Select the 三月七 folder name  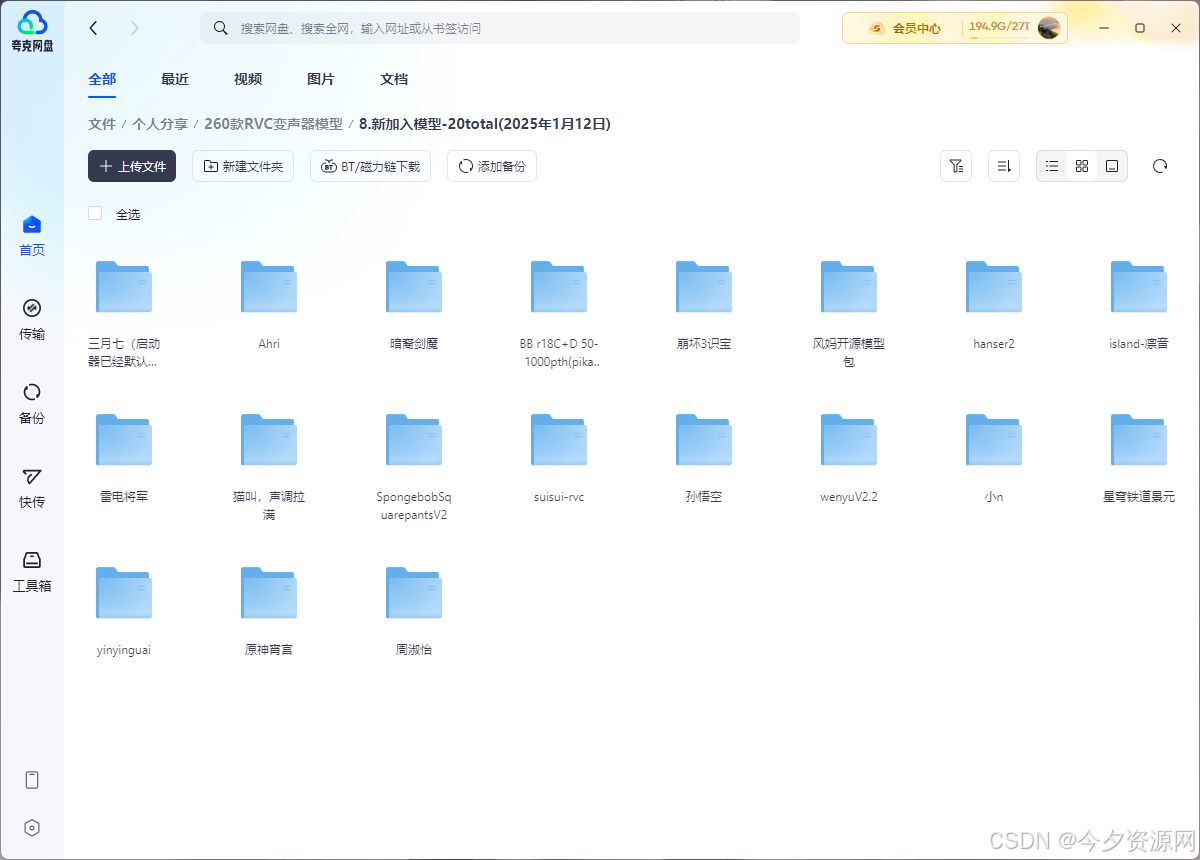[124, 352]
